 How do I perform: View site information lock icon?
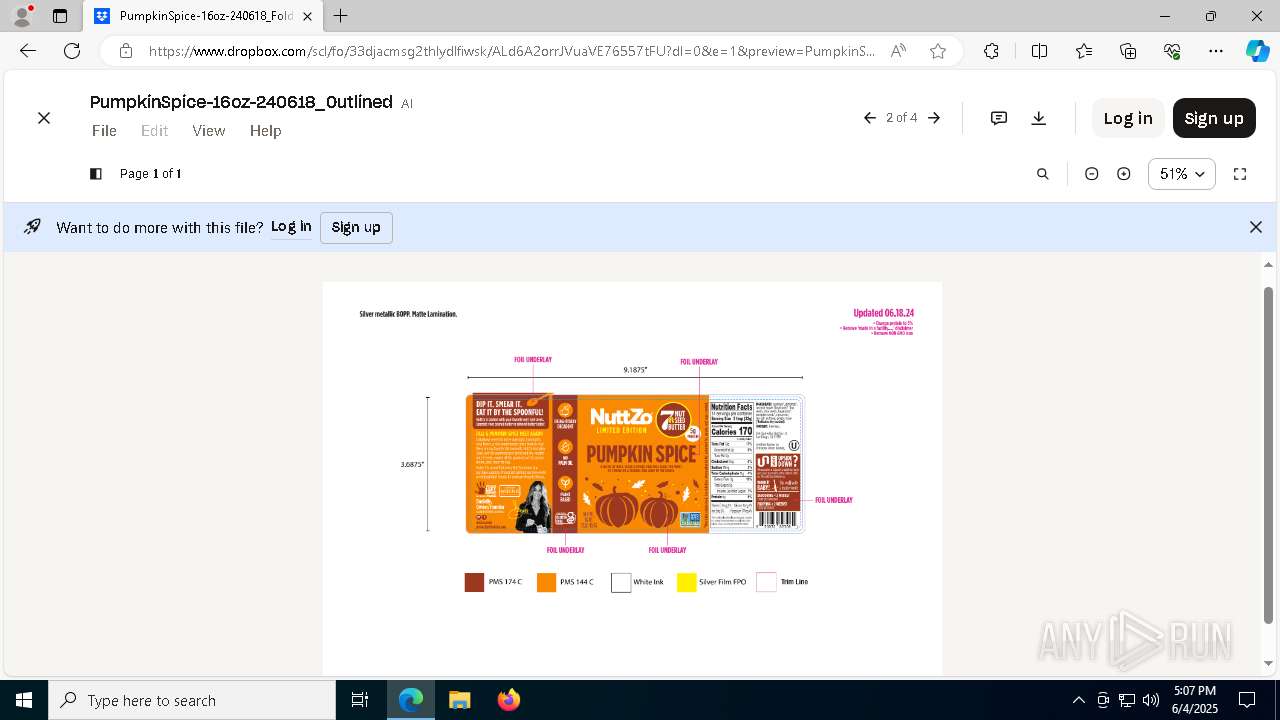click(125, 51)
